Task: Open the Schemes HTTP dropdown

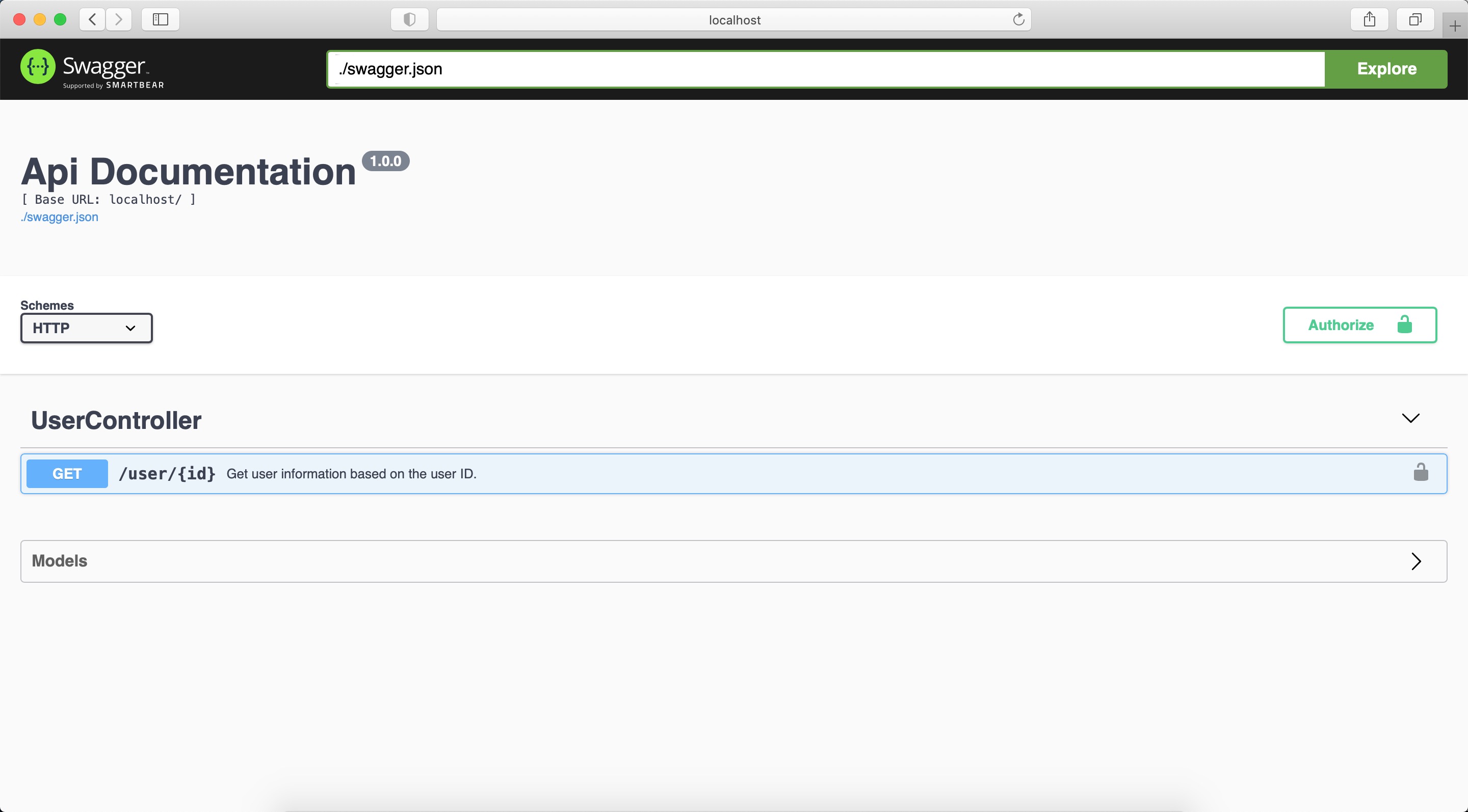Action: [87, 328]
